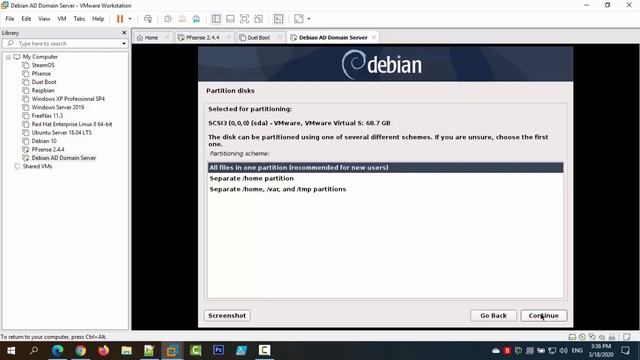
Task: Open Firefox from the taskbar
Action: [x=103, y=351]
